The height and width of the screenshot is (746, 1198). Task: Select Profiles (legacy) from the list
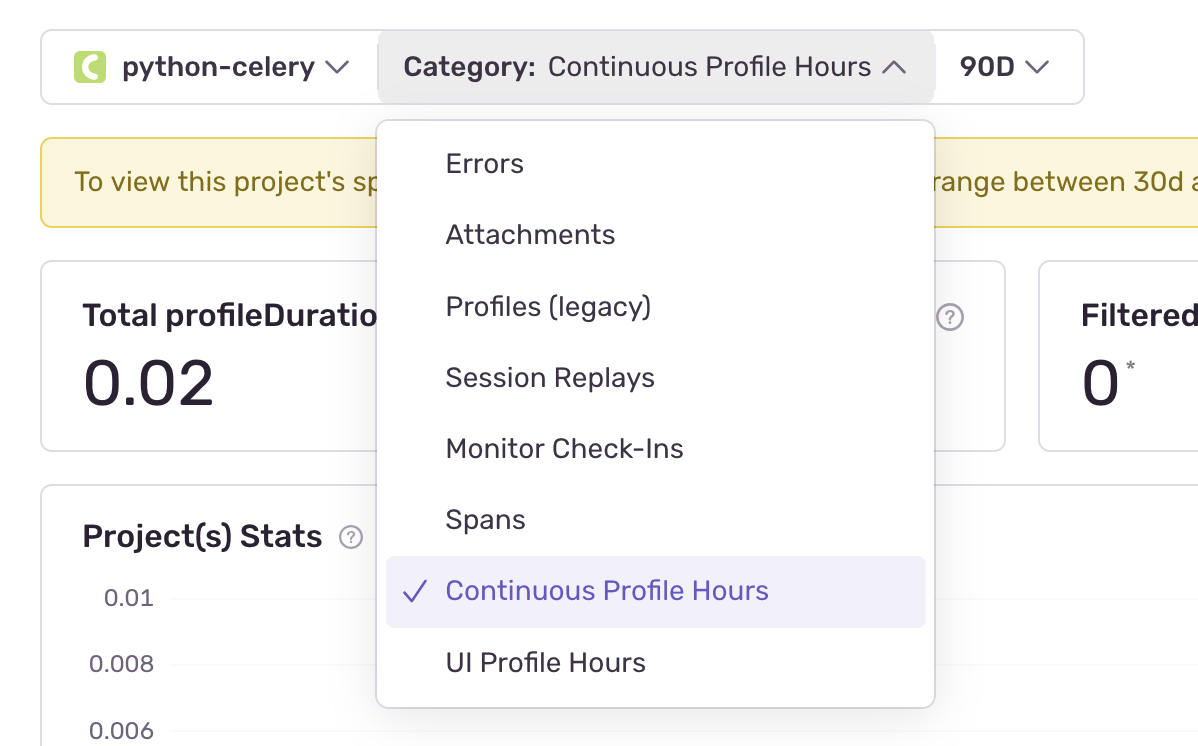pyautogui.click(x=548, y=306)
